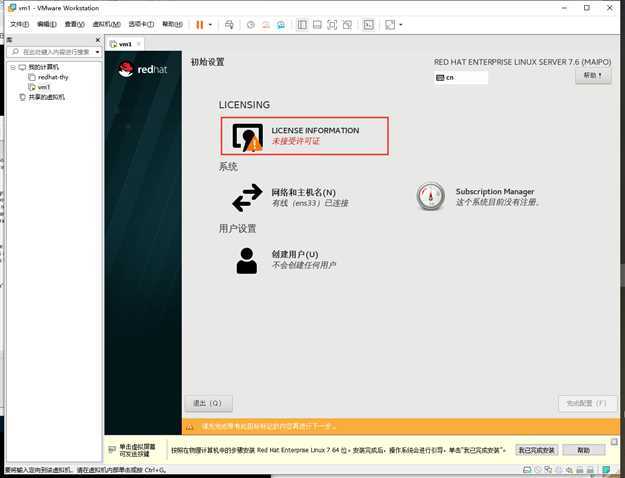Click the 有线(ens33)已连接 status text
The width and height of the screenshot is (625, 478).
pyautogui.click(x=310, y=203)
